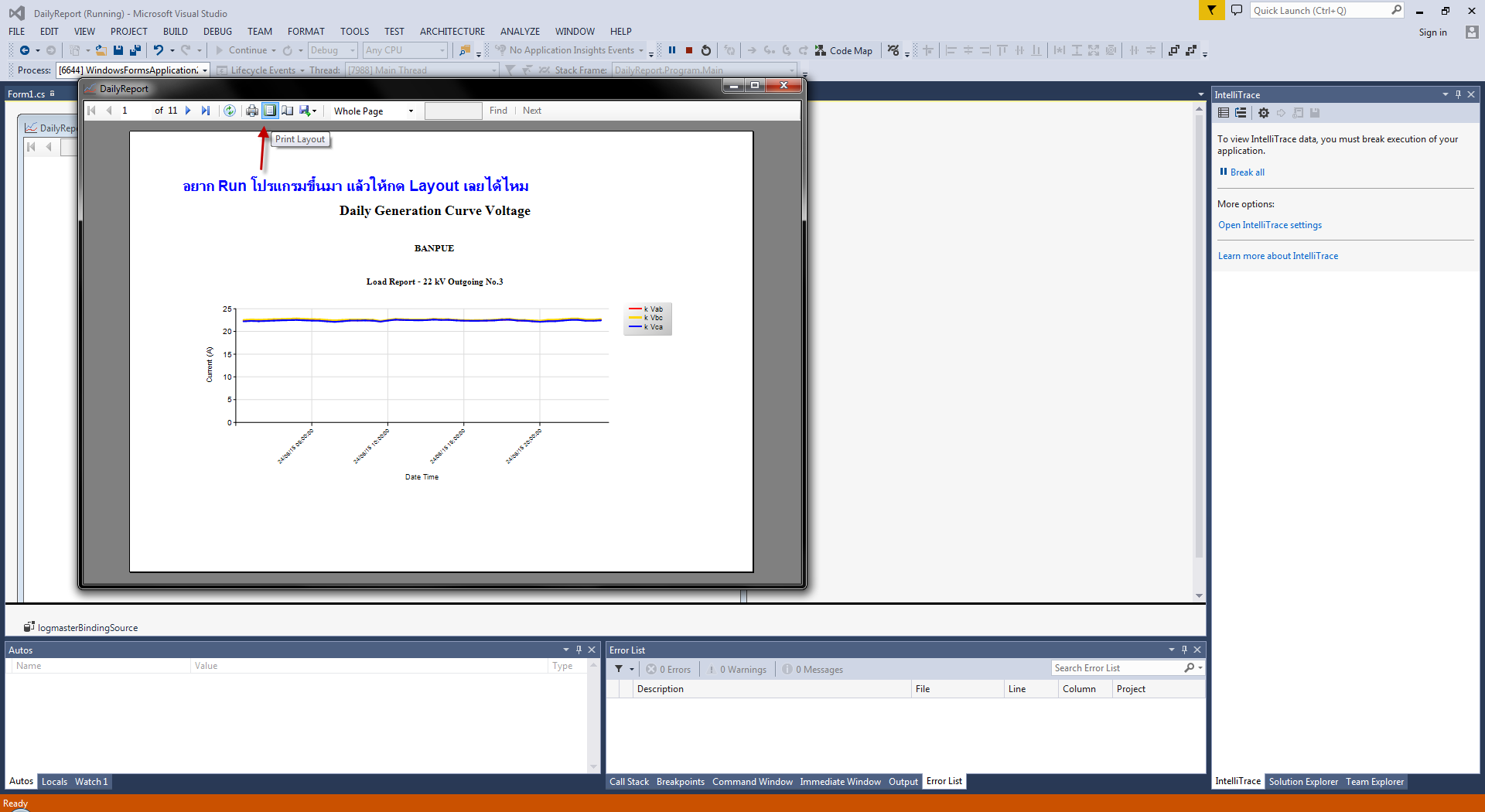Viewport: 1485px width, 812px height.
Task: Pause execution with Break All icon
Action: 672,50
